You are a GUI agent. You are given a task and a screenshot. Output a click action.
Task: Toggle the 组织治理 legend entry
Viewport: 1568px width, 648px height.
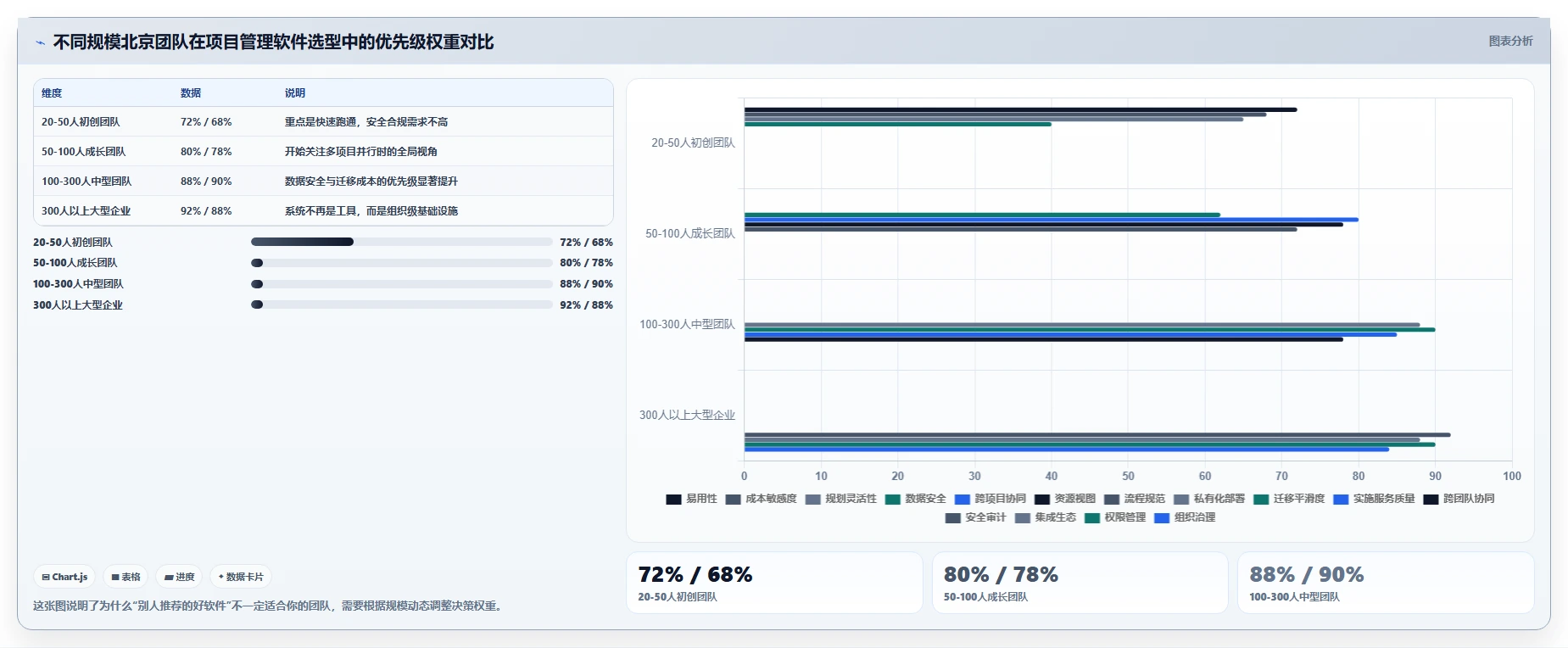[1184, 517]
